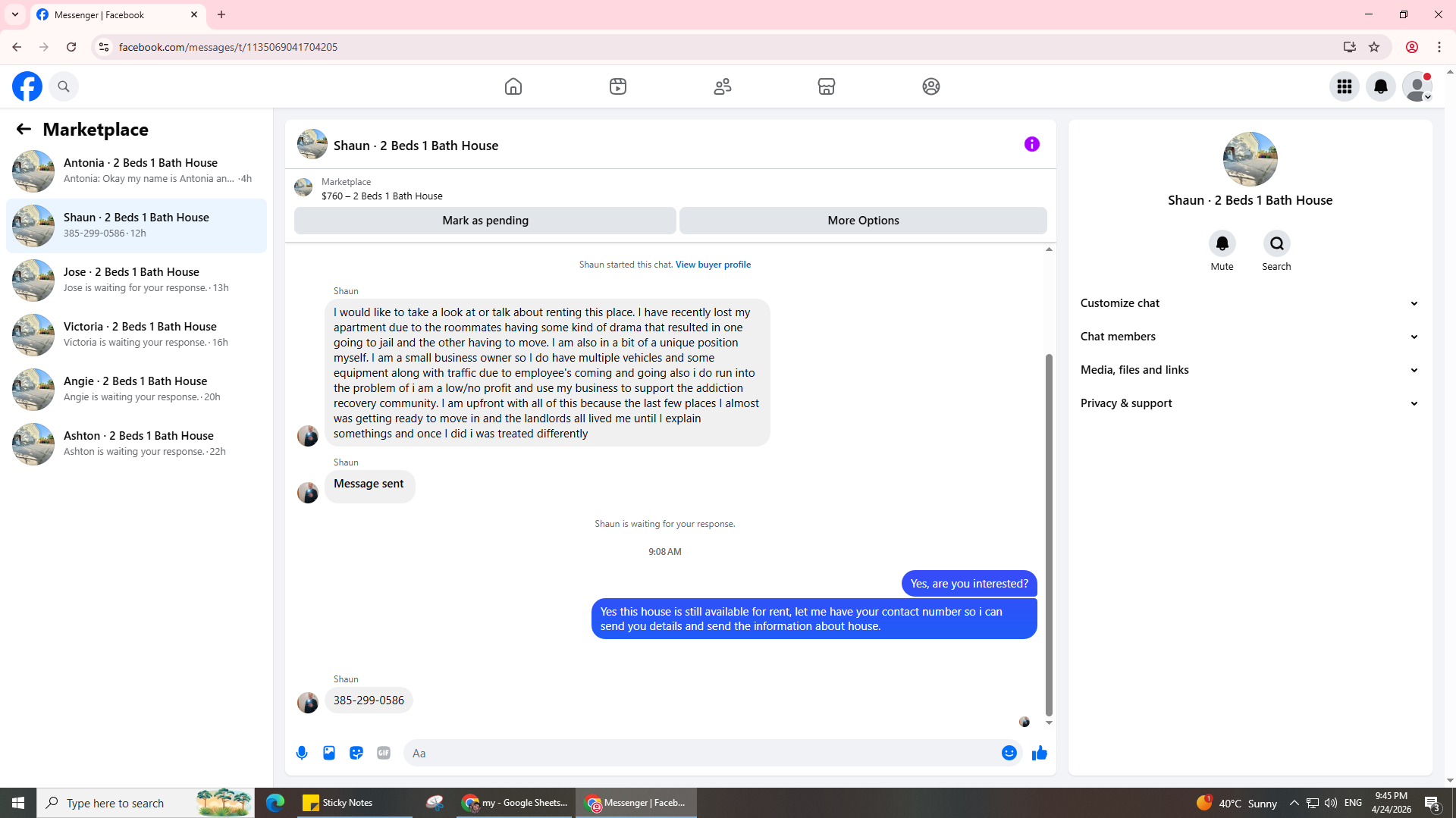Expand Media, files and links section
This screenshot has width=1456, height=818.
[1250, 370]
